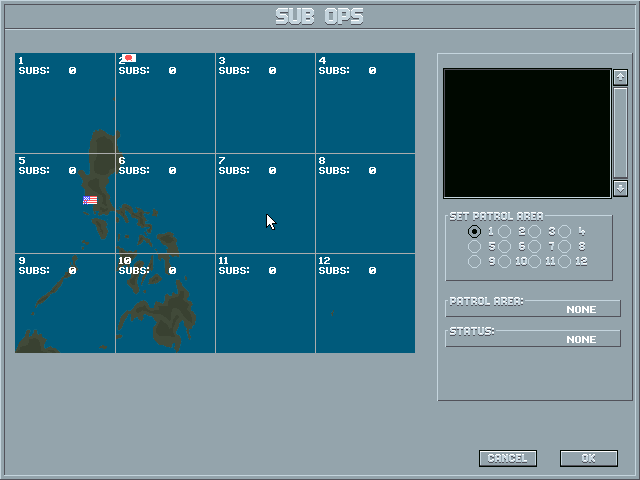Click the Patrol Area NONE field
This screenshot has width=640, height=480.
[533, 309]
